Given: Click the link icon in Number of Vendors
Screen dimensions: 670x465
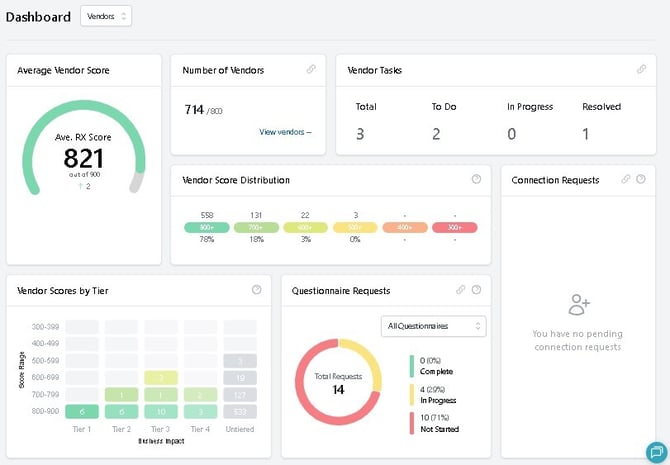Looking at the screenshot, I should coord(311,70).
